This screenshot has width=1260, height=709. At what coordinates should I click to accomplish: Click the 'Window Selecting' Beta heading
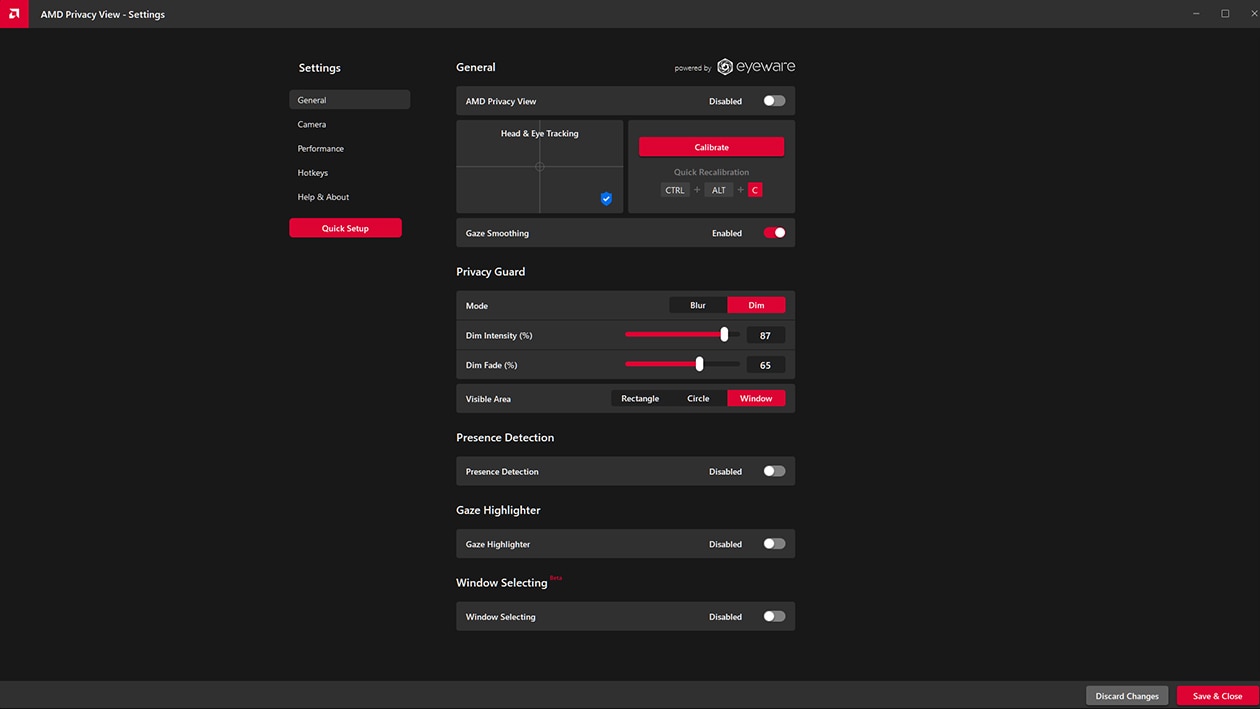509,582
